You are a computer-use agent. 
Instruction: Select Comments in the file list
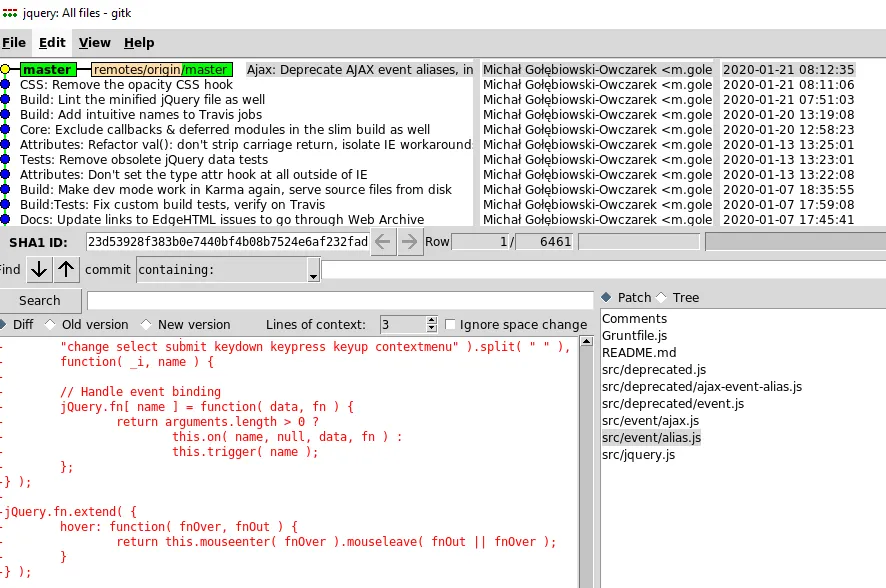tap(634, 319)
